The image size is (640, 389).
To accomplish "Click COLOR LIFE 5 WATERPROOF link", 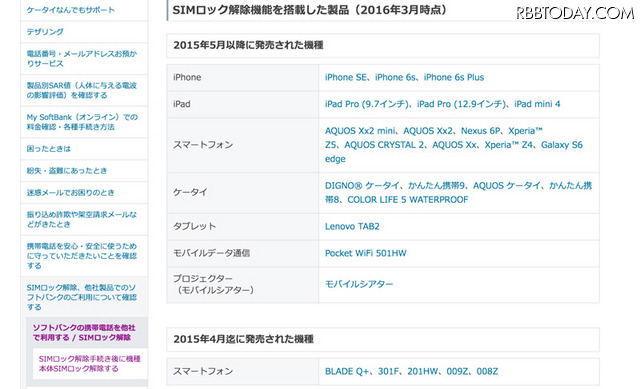I will (408, 200).
